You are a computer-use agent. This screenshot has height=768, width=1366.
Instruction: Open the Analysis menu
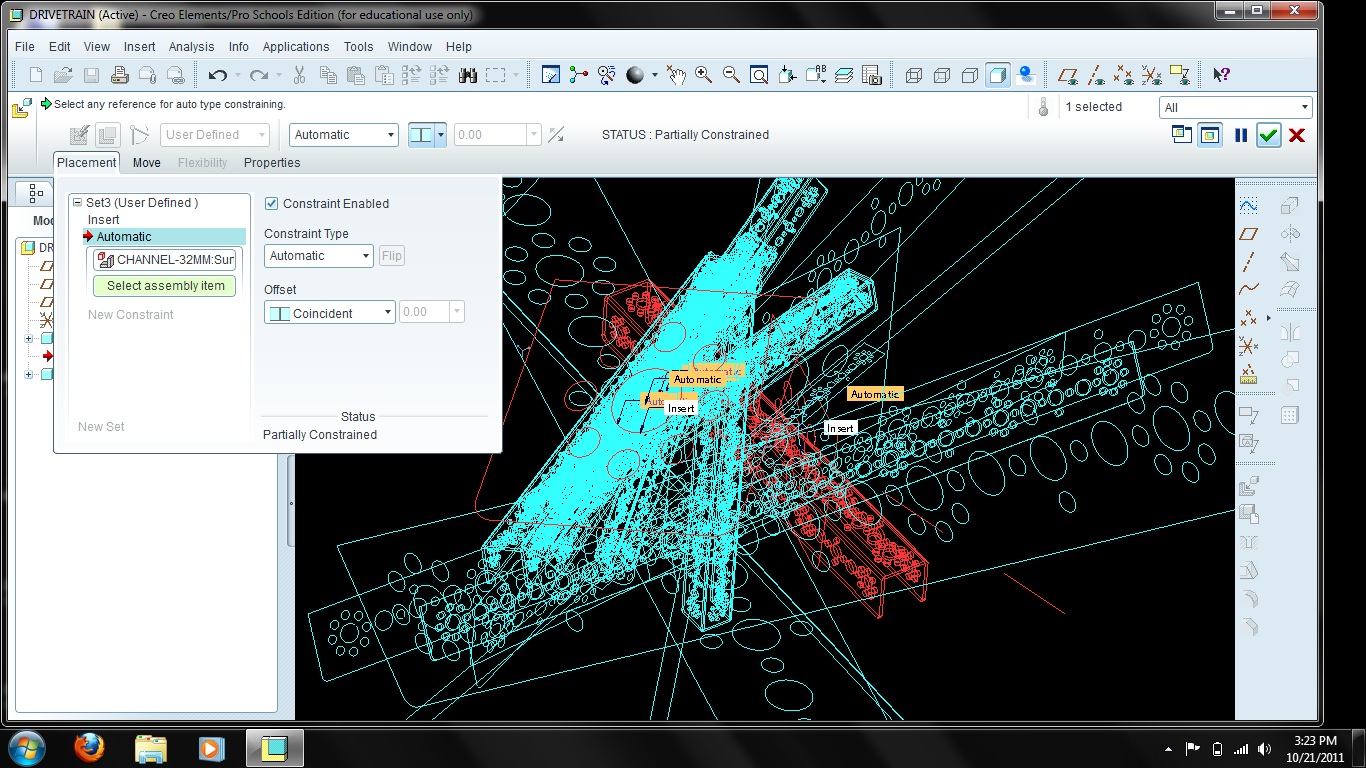click(x=191, y=47)
